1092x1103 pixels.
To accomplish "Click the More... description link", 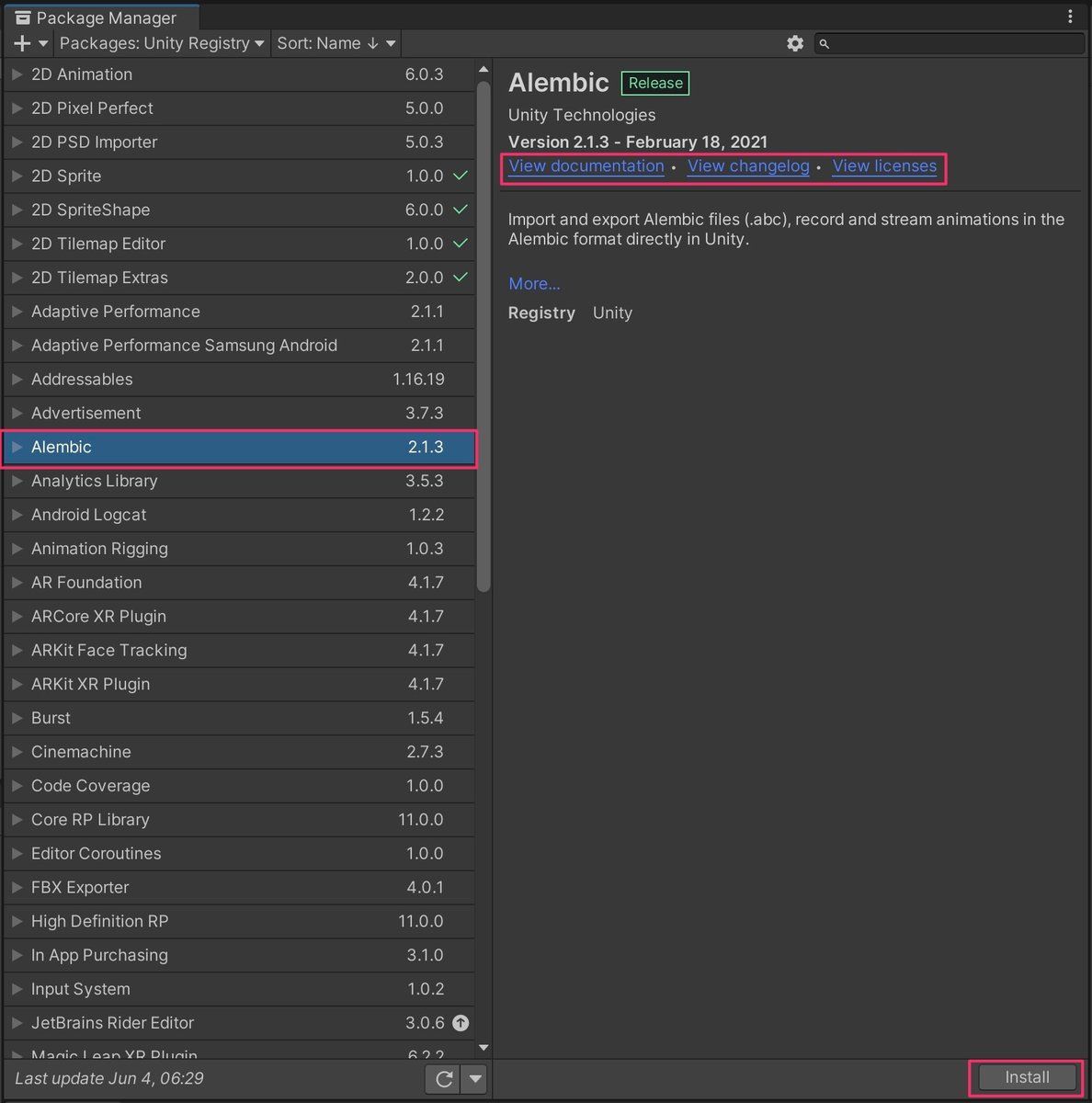I will [x=534, y=284].
